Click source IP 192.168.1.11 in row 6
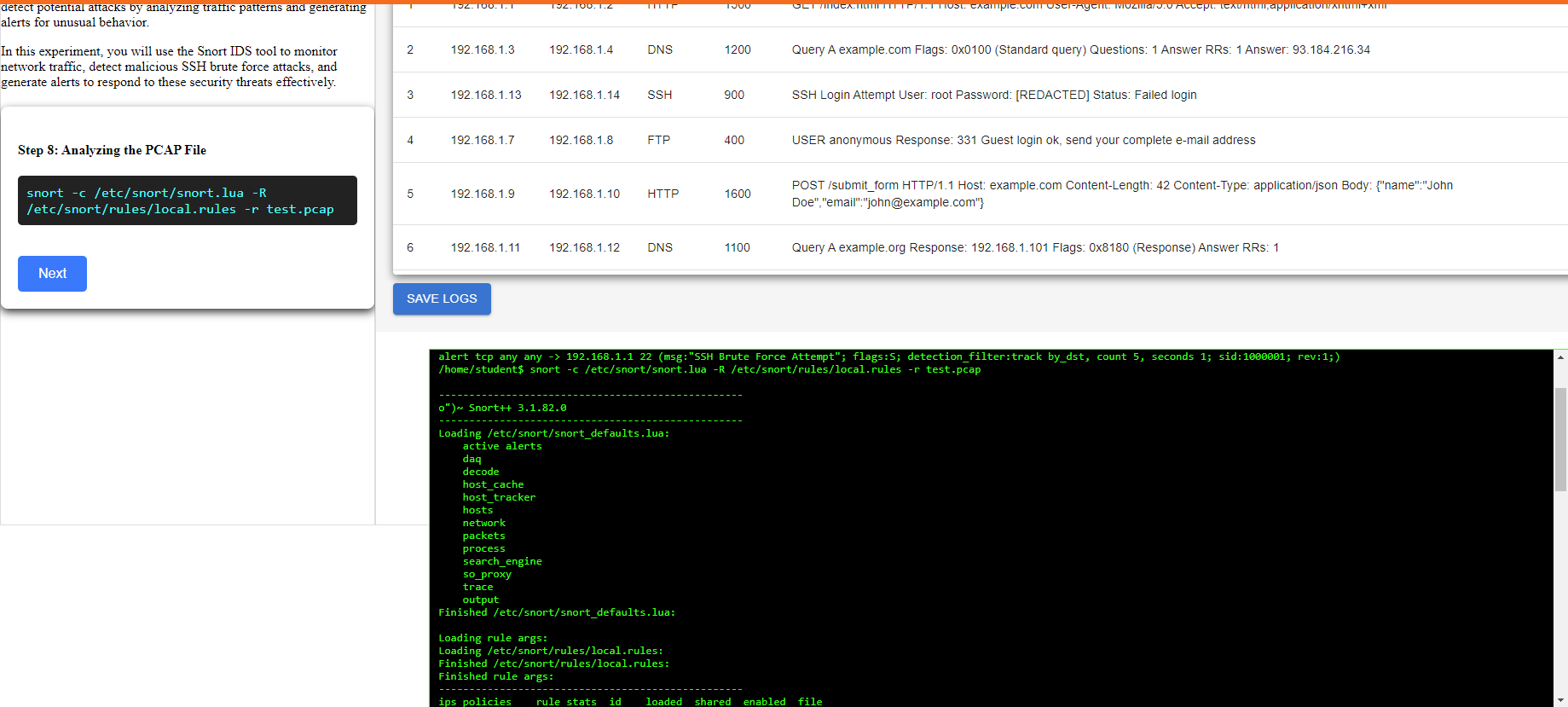Viewport: 1568px width, 707px height. (485, 247)
